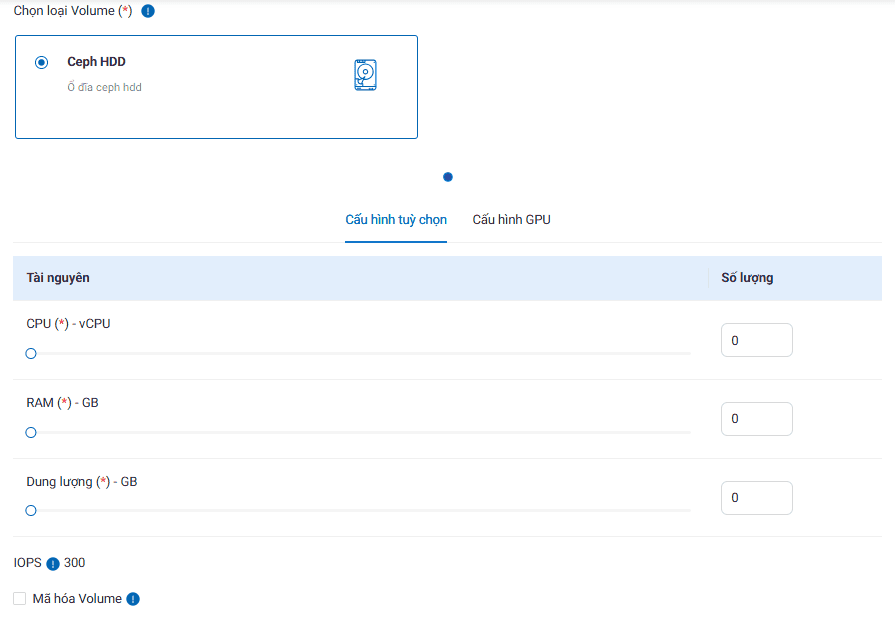Switch to the Cấu hình tuỳ chọn tab

[x=396, y=220]
